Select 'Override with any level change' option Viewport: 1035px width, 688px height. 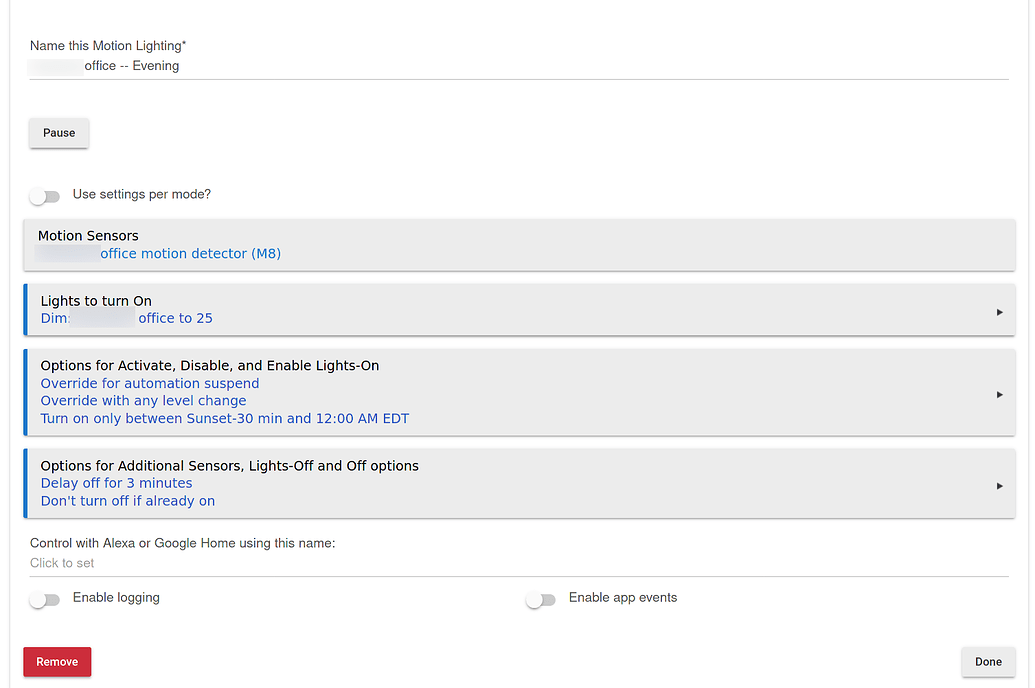(x=143, y=401)
